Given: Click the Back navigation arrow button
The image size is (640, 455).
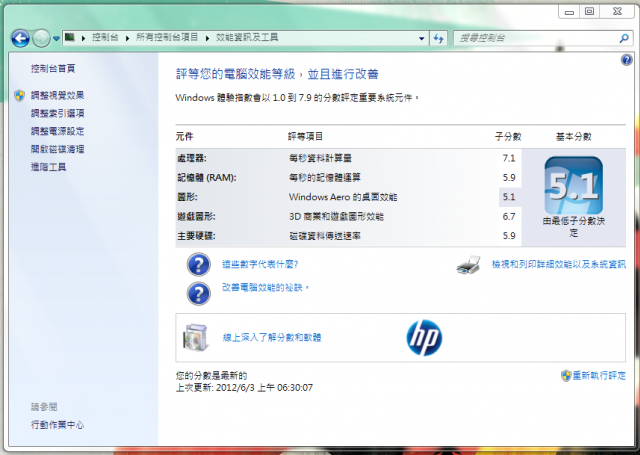Looking at the screenshot, I should pyautogui.click(x=20, y=39).
